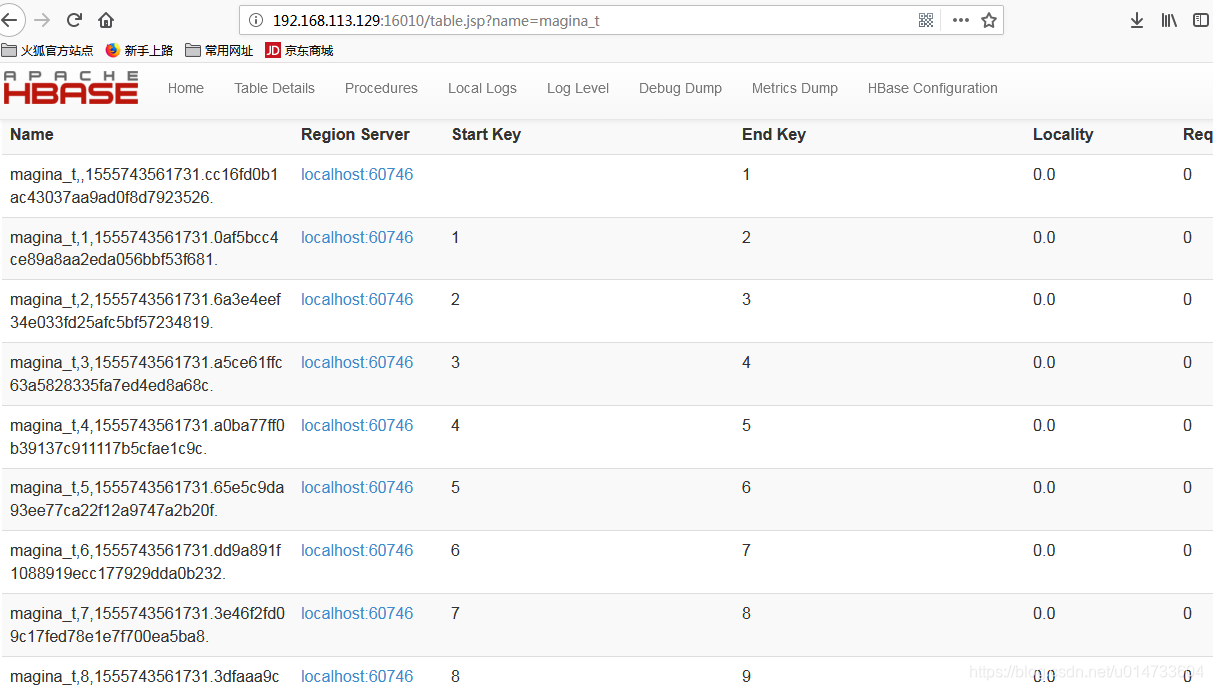1213x690 pixels.
Task: Open the Log Level navigation item
Action: [x=578, y=88]
